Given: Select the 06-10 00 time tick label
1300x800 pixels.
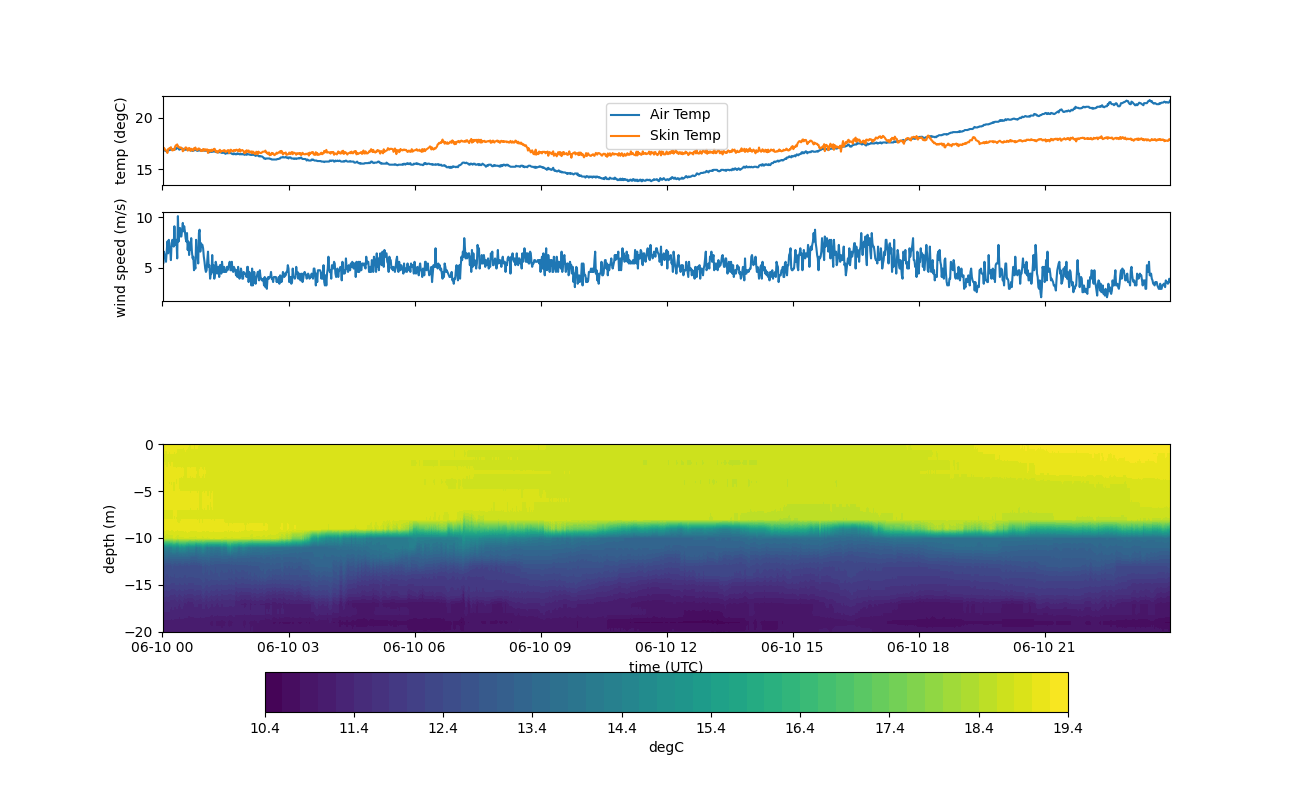Looking at the screenshot, I should point(163,647).
